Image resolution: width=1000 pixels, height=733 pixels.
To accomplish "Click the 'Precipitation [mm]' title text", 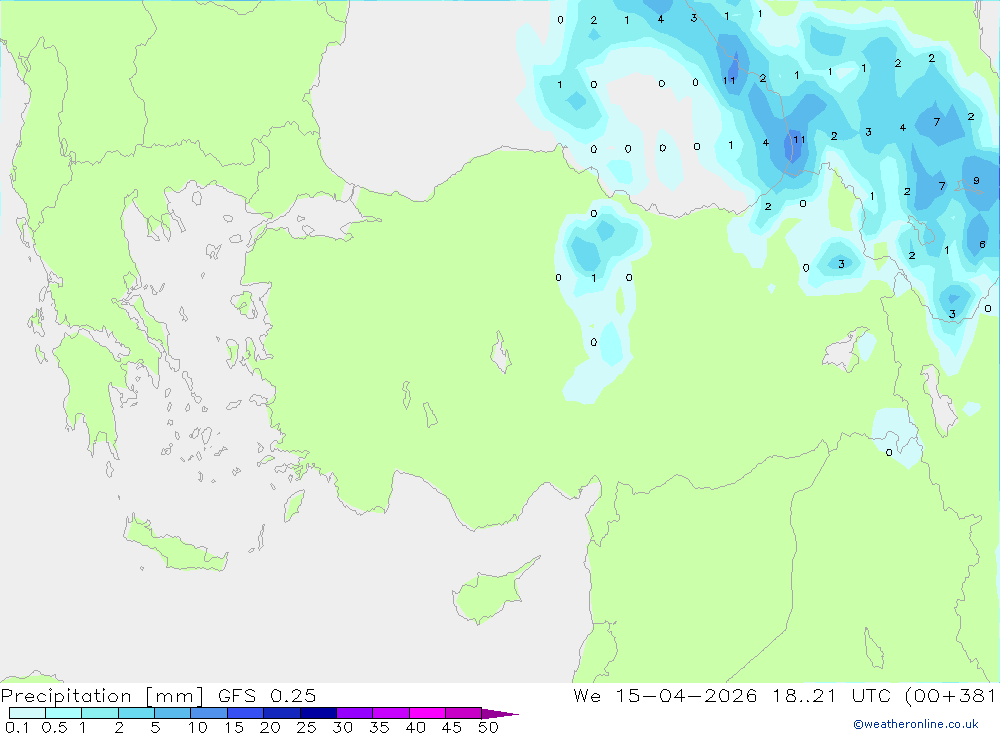I will 102,696.
